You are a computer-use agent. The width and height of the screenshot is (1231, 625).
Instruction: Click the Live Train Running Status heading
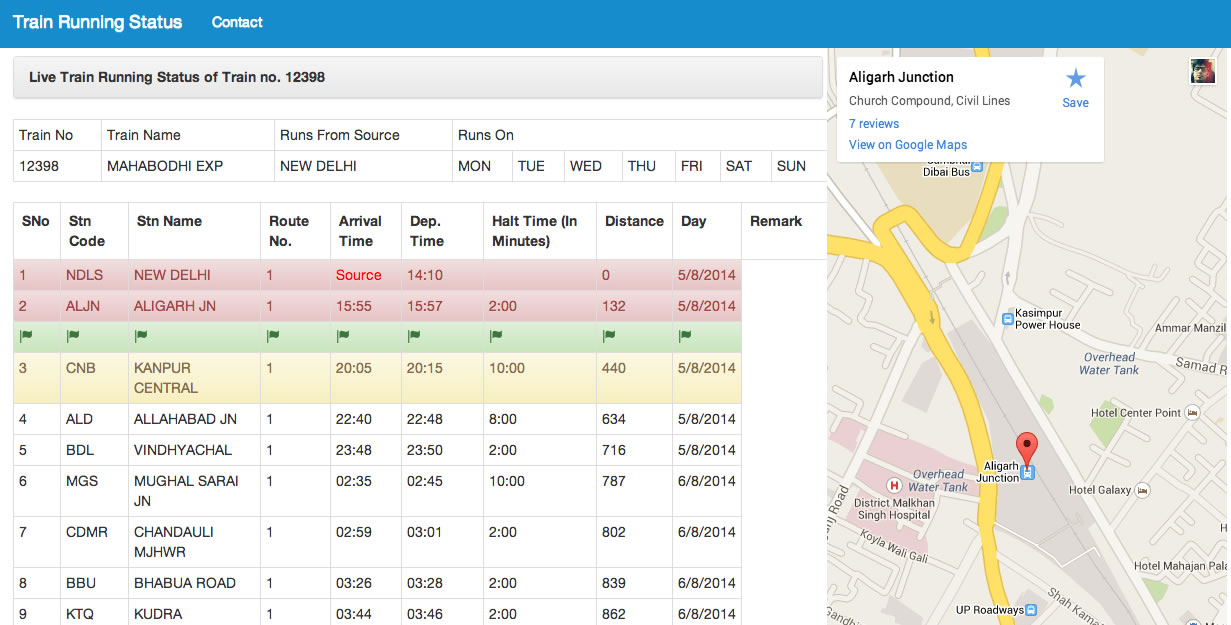click(x=177, y=77)
